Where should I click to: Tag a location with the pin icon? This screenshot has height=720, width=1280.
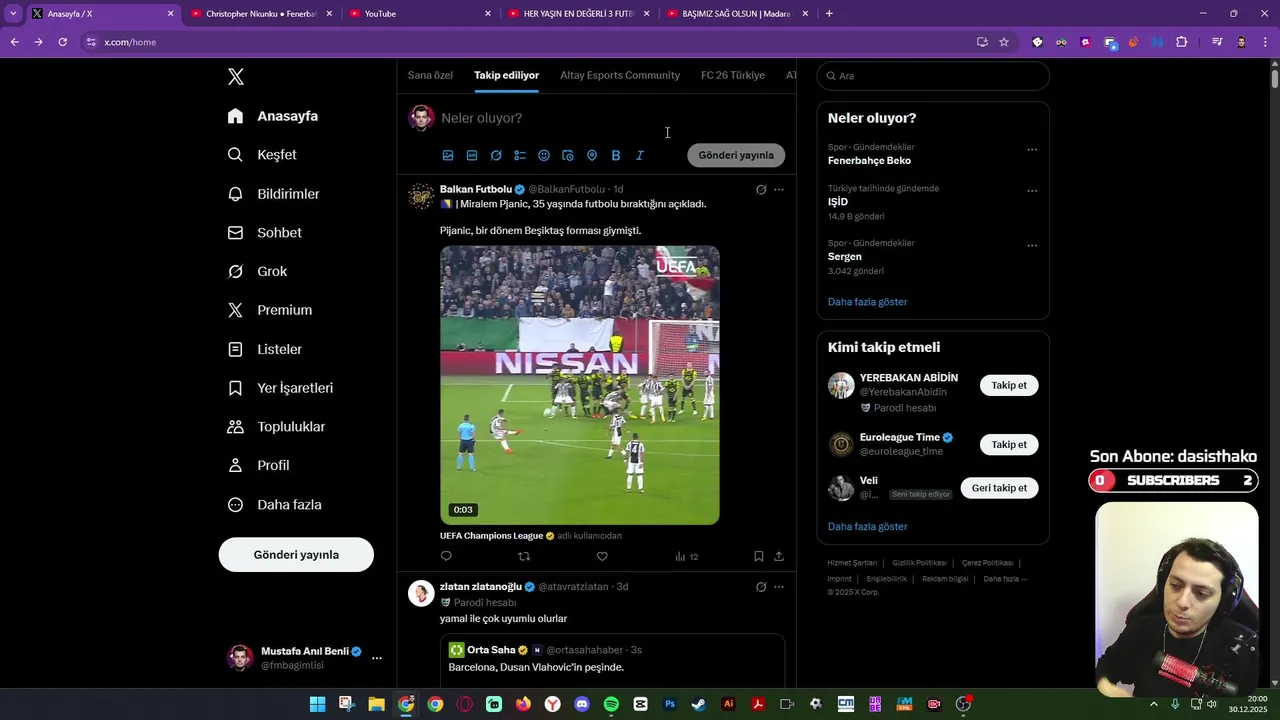point(592,155)
